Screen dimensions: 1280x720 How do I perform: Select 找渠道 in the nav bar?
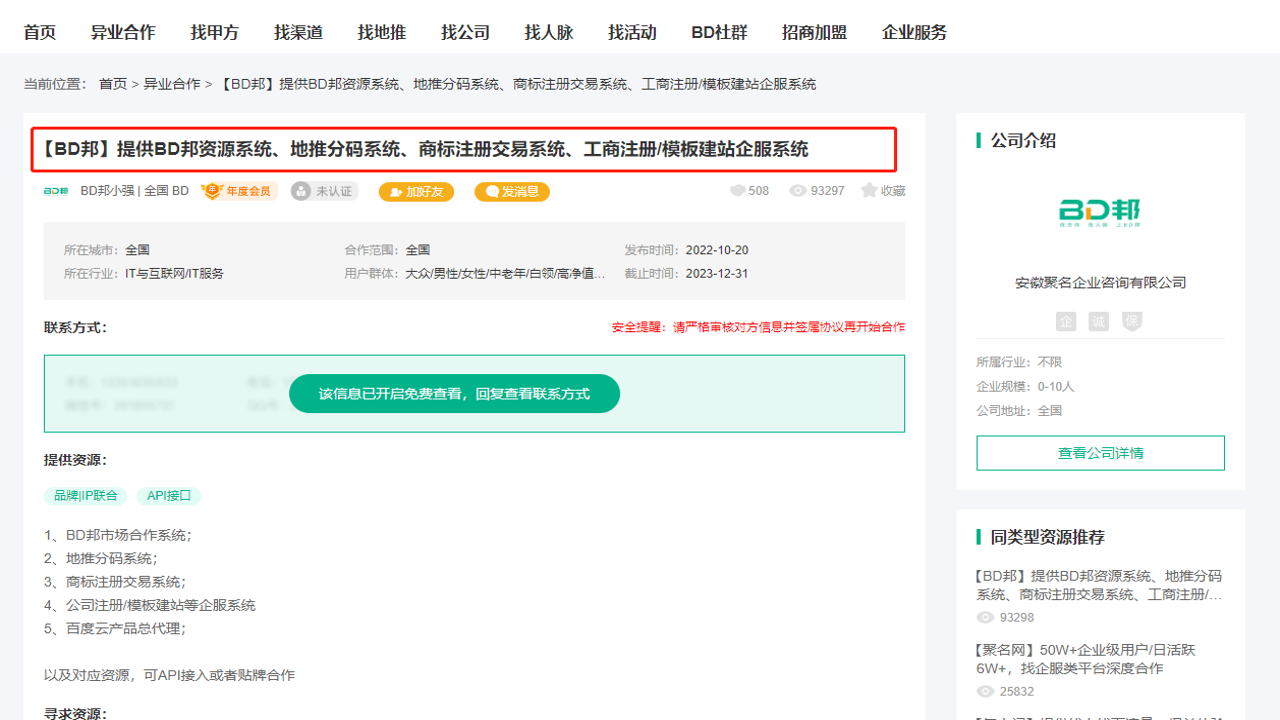299,32
